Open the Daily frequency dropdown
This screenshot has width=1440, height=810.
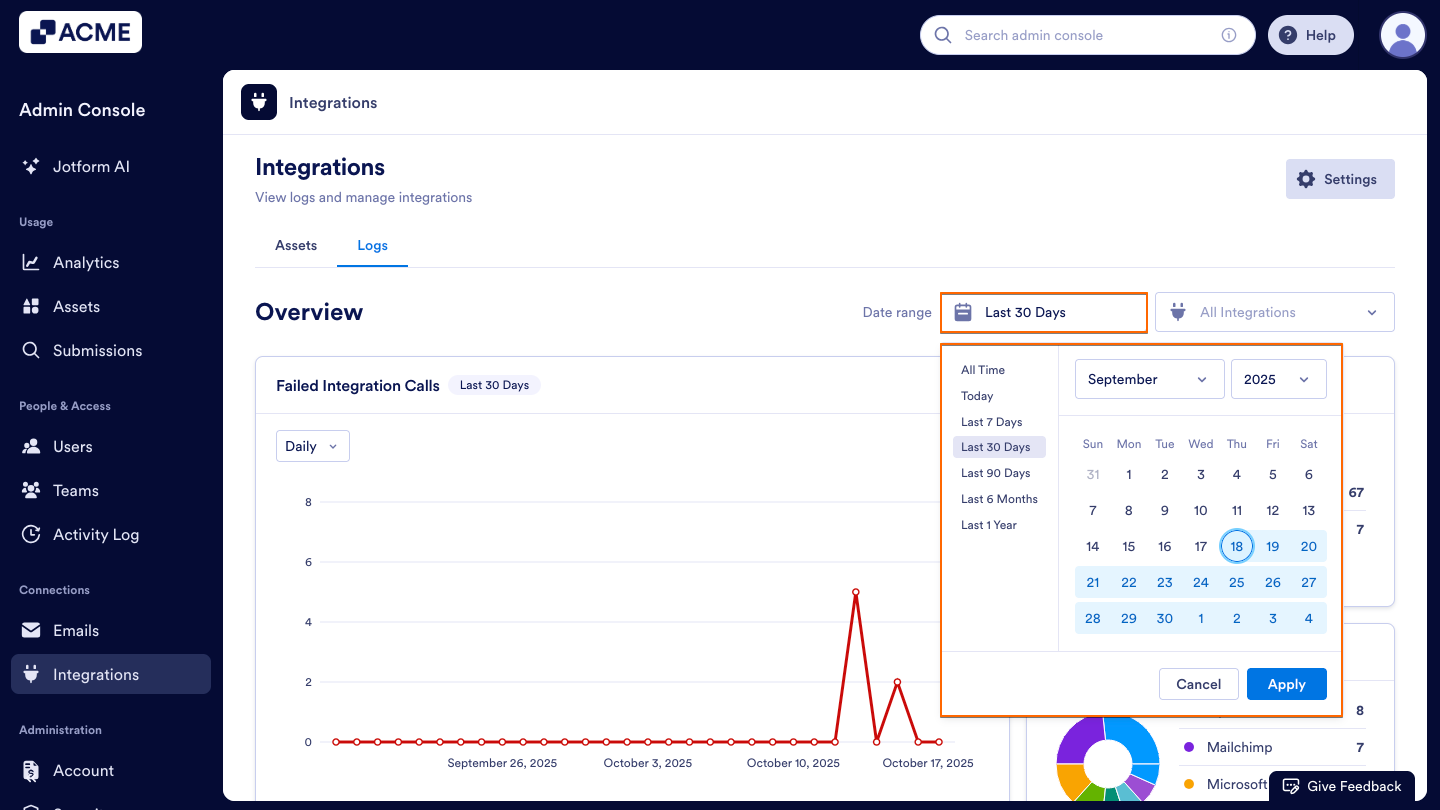[x=312, y=445]
